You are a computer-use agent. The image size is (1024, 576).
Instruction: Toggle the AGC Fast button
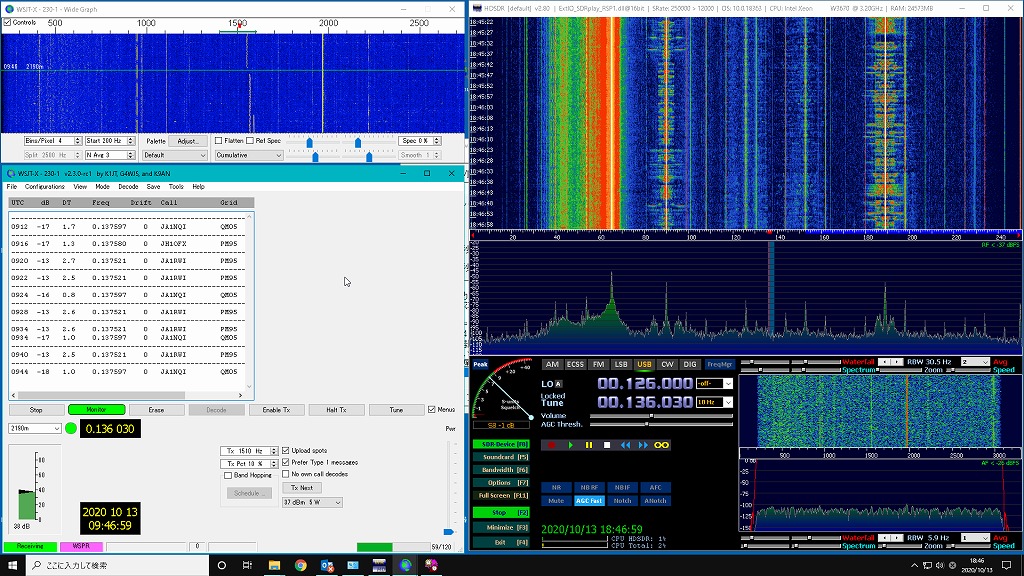tap(589, 501)
